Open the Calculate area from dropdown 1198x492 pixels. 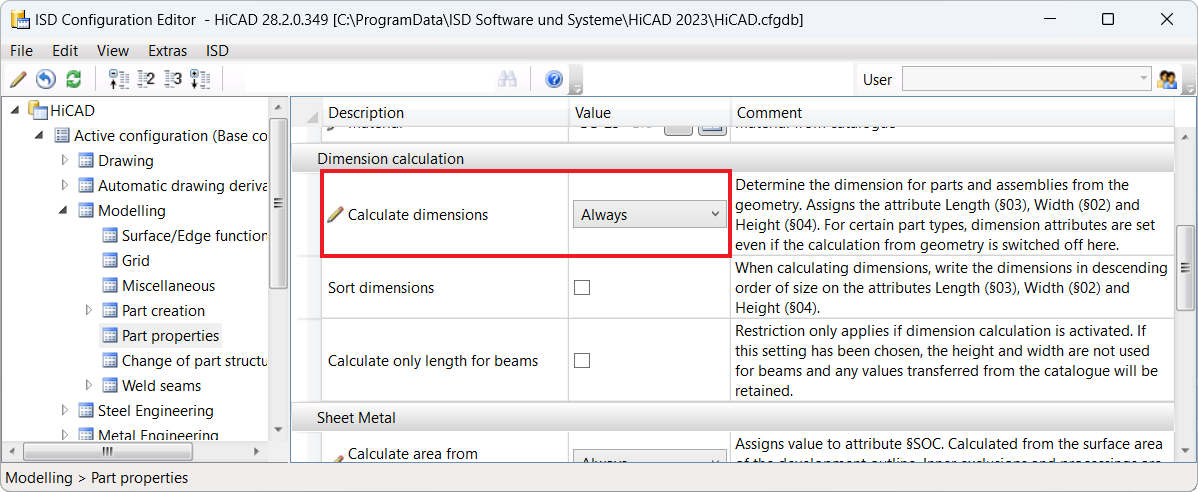[x=649, y=458]
